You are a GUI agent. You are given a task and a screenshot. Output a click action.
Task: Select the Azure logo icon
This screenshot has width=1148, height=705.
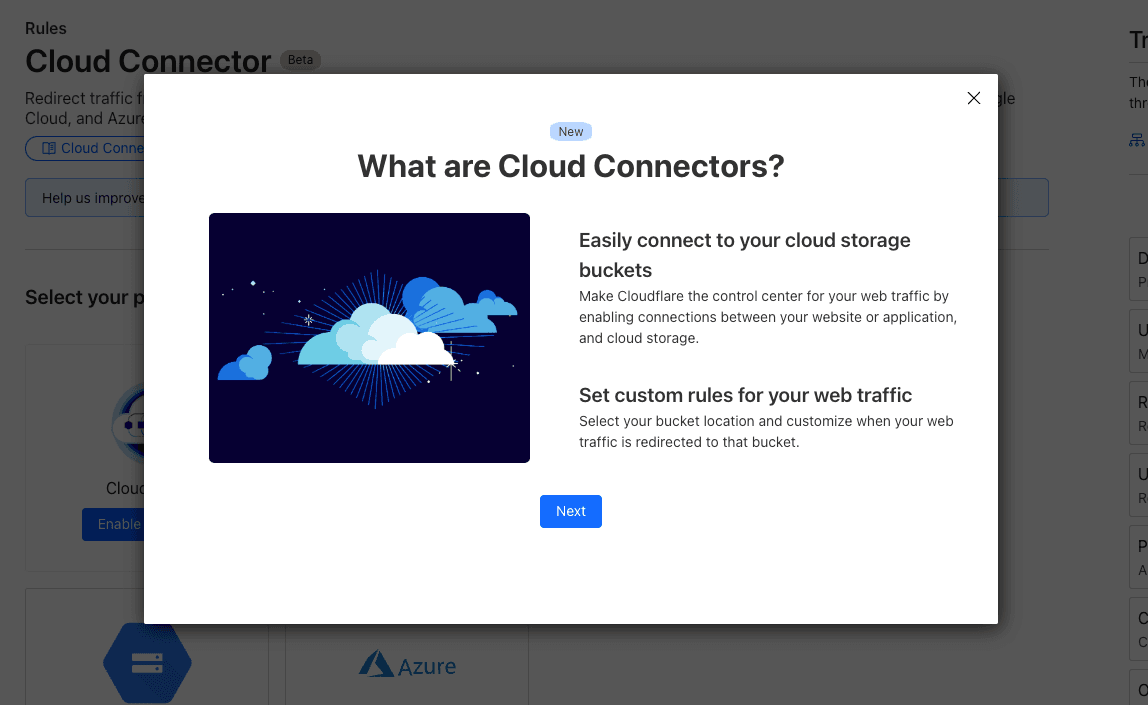[x=374, y=663]
